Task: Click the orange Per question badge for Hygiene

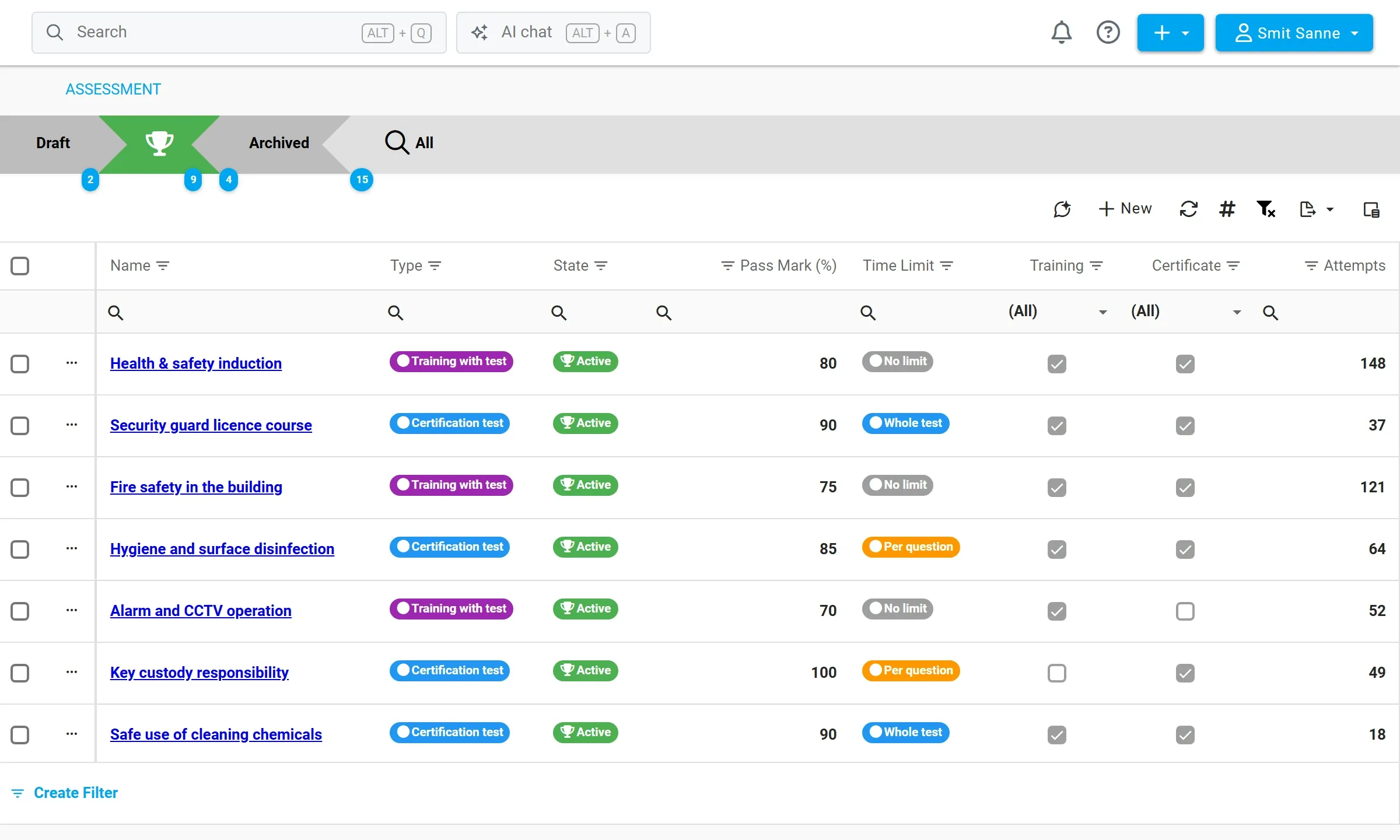Action: pyautogui.click(x=911, y=547)
